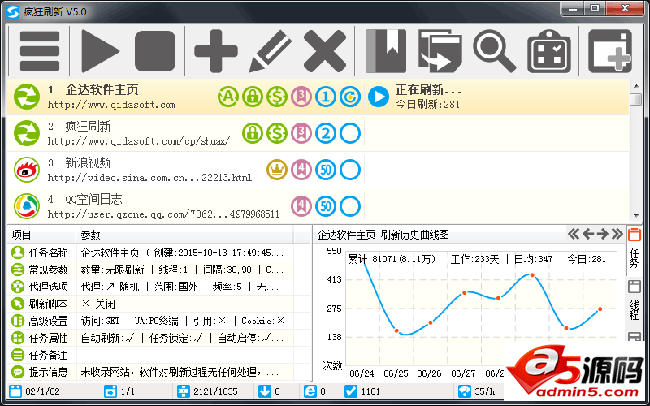Select the 高级设置 row
Image resolution: width=650 pixels, height=406 pixels.
coord(159,321)
